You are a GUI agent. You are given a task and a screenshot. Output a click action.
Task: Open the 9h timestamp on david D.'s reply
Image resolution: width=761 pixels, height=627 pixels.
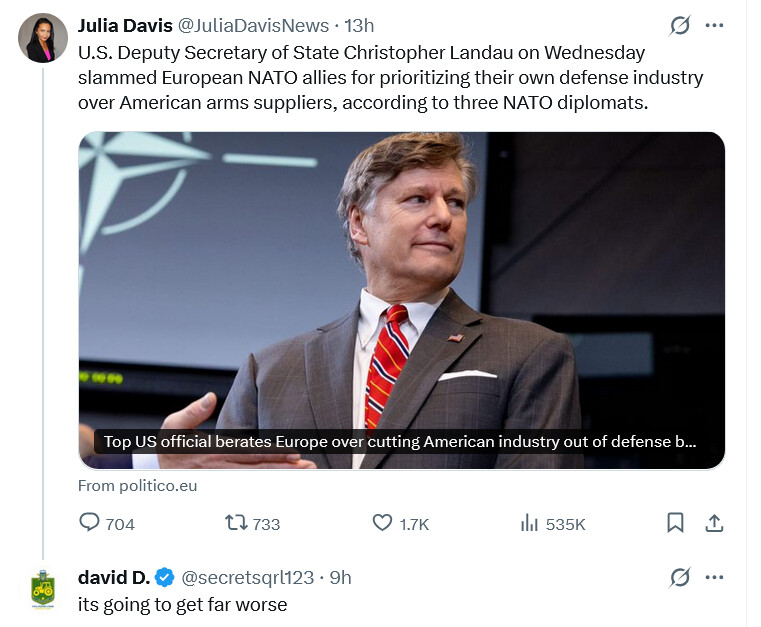coord(340,578)
